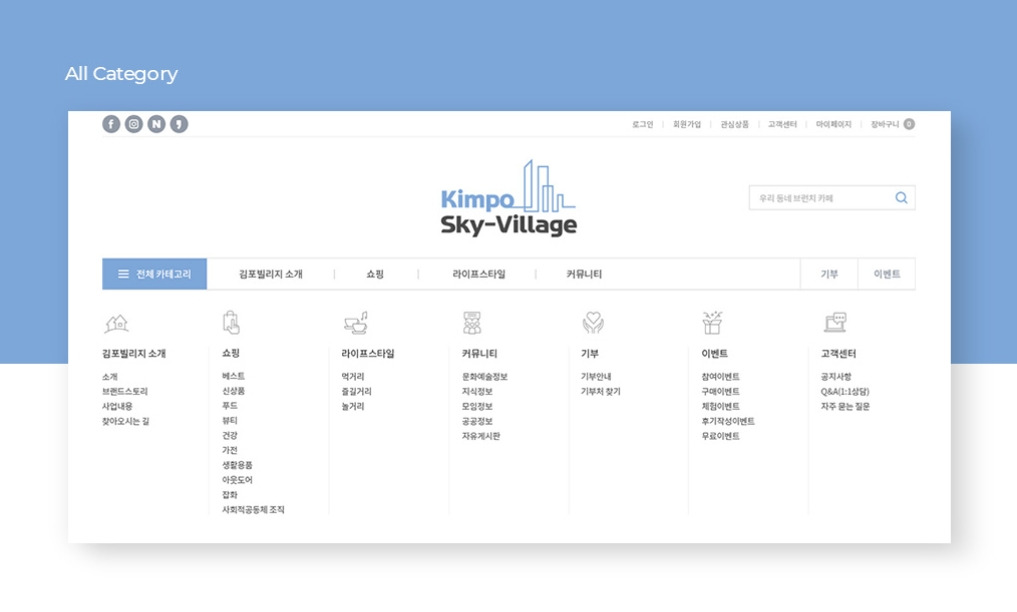Open 라이프스타일 in the main nav bar
1017x612 pixels.
coord(479,274)
